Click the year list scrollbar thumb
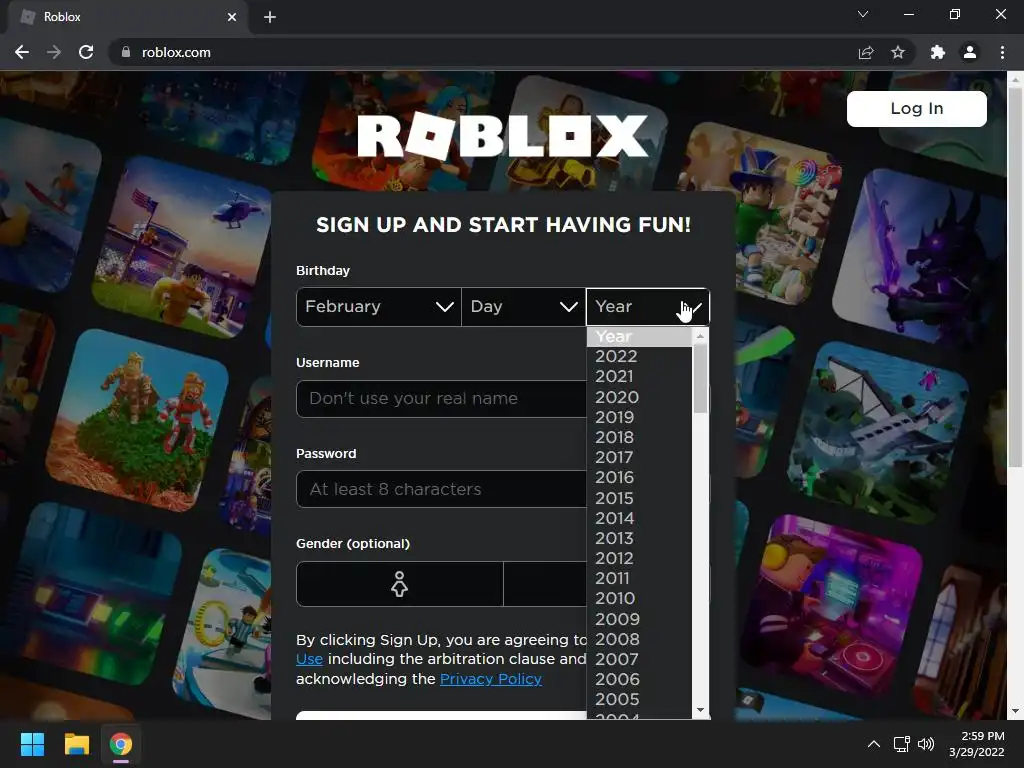Viewport: 1024px width, 768px height. tap(701, 379)
